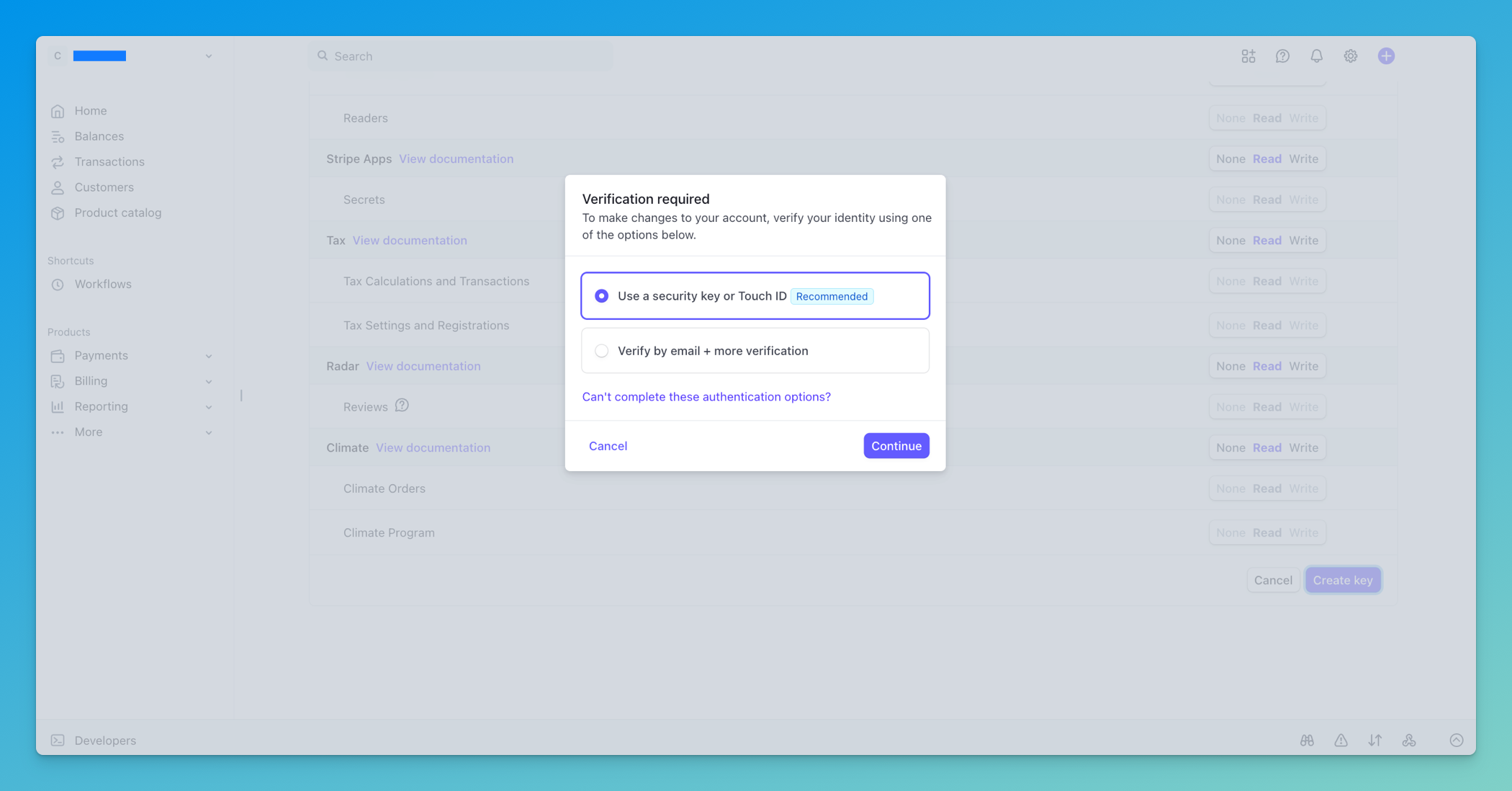Open the settings gear
This screenshot has width=1512, height=791.
pos(1351,55)
